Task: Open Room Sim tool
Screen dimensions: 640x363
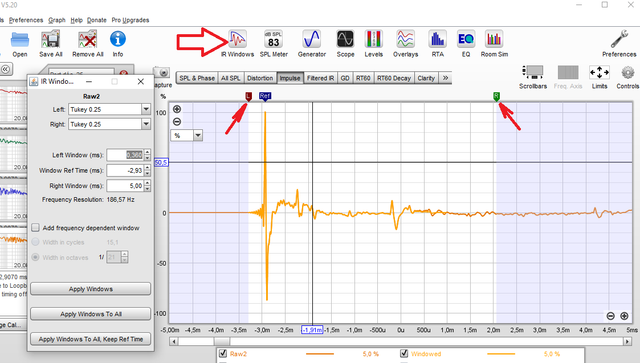Action: (x=494, y=43)
